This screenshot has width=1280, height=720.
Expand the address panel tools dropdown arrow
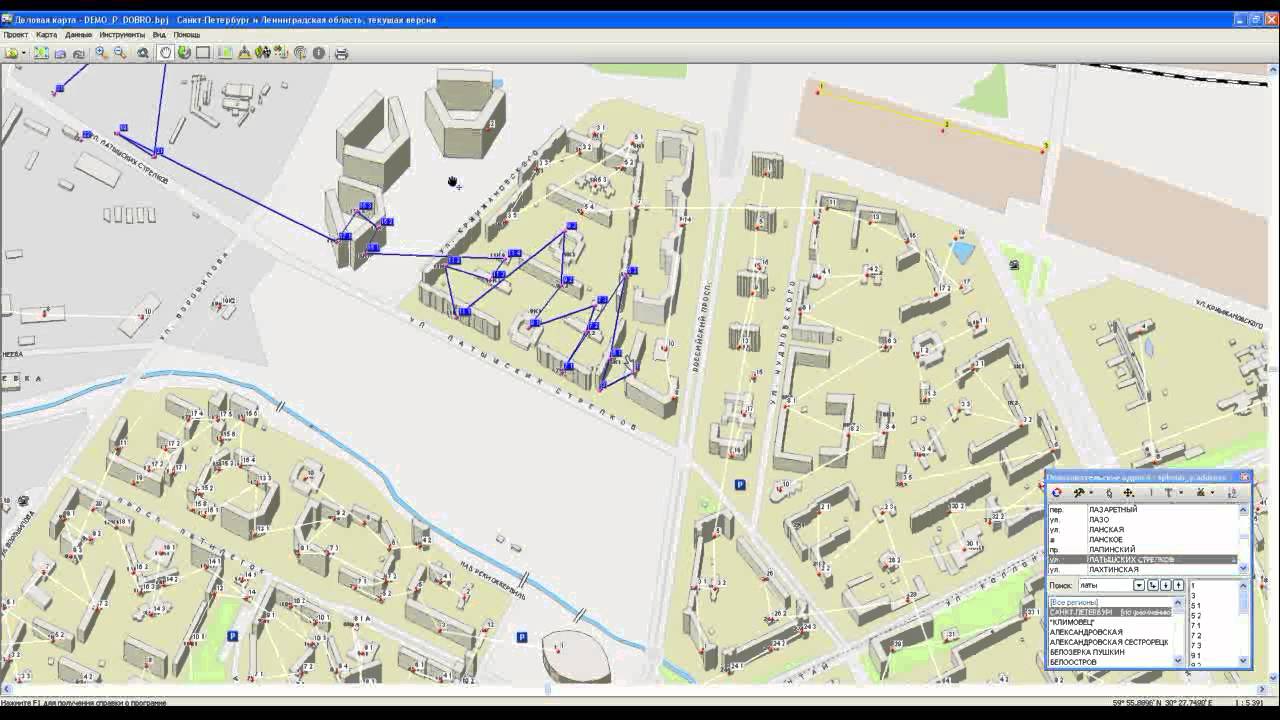1091,492
